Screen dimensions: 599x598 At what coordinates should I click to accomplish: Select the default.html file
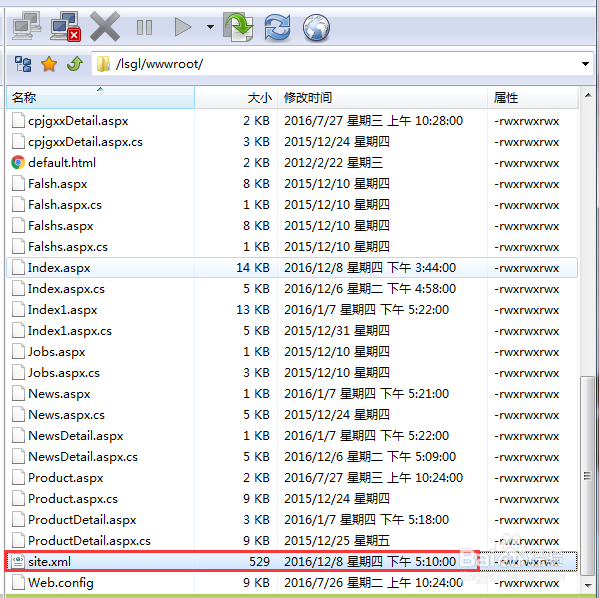point(292,163)
